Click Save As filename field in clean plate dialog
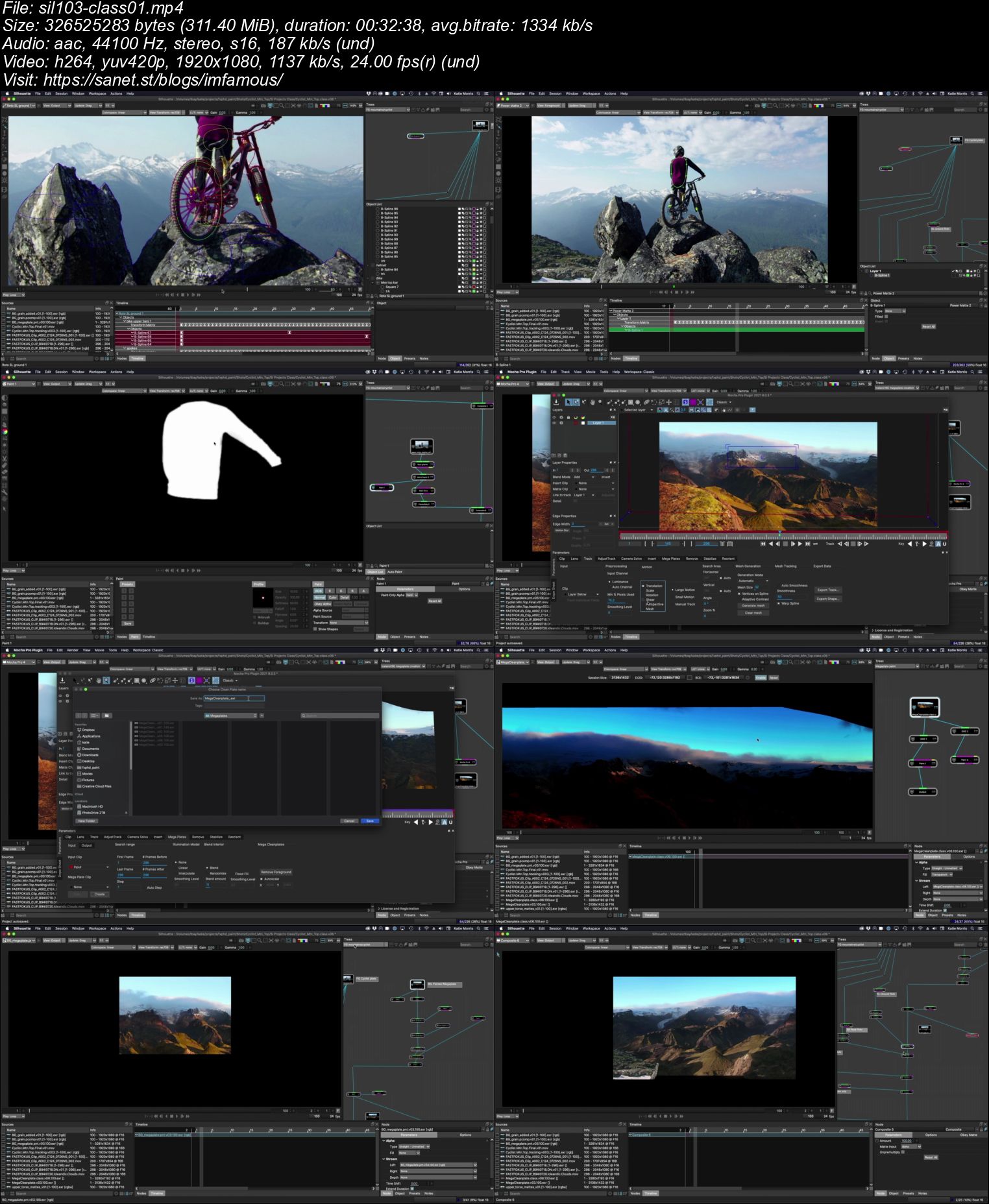 coord(234,698)
